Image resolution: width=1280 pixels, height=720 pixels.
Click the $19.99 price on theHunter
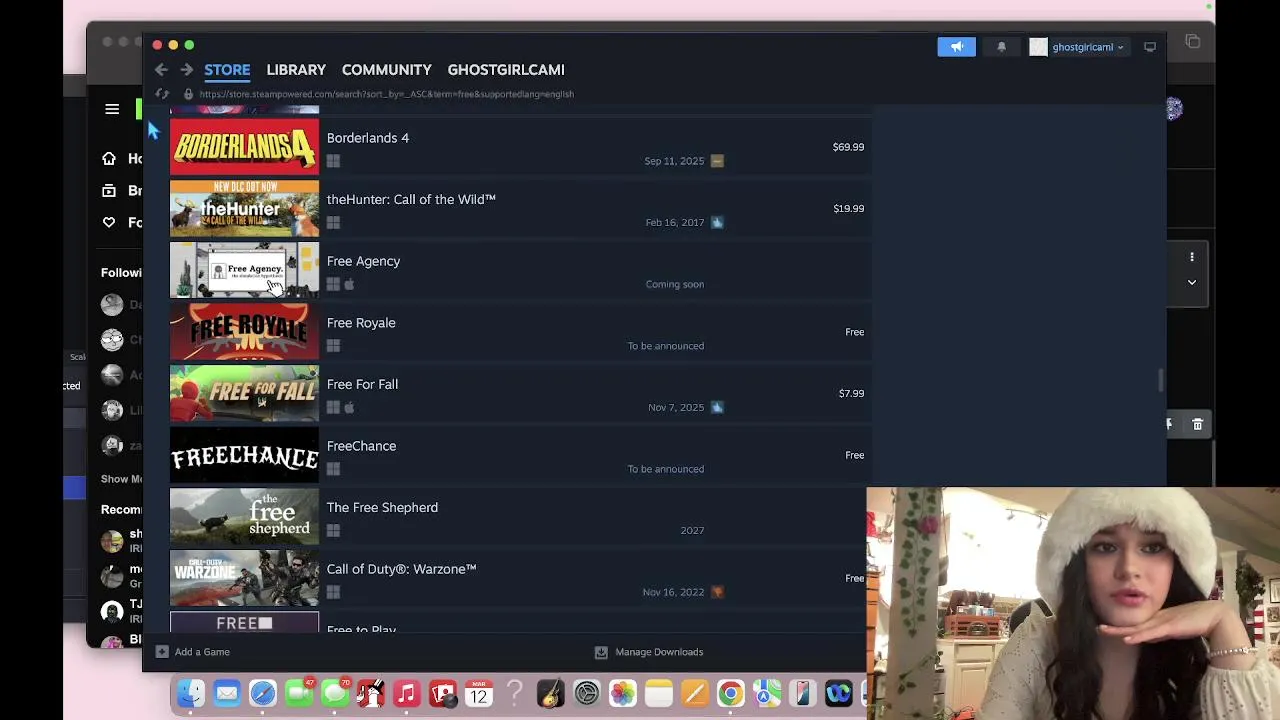(848, 209)
